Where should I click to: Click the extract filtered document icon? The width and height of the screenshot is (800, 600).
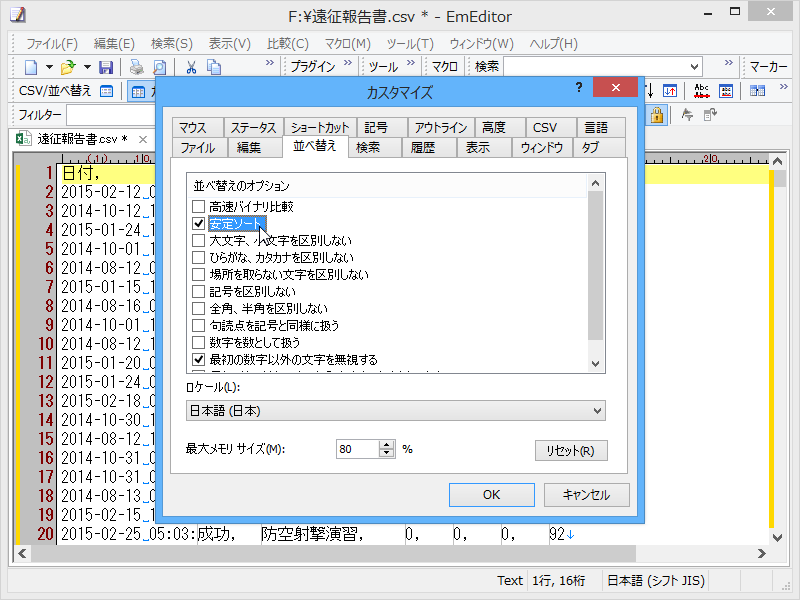(710, 115)
